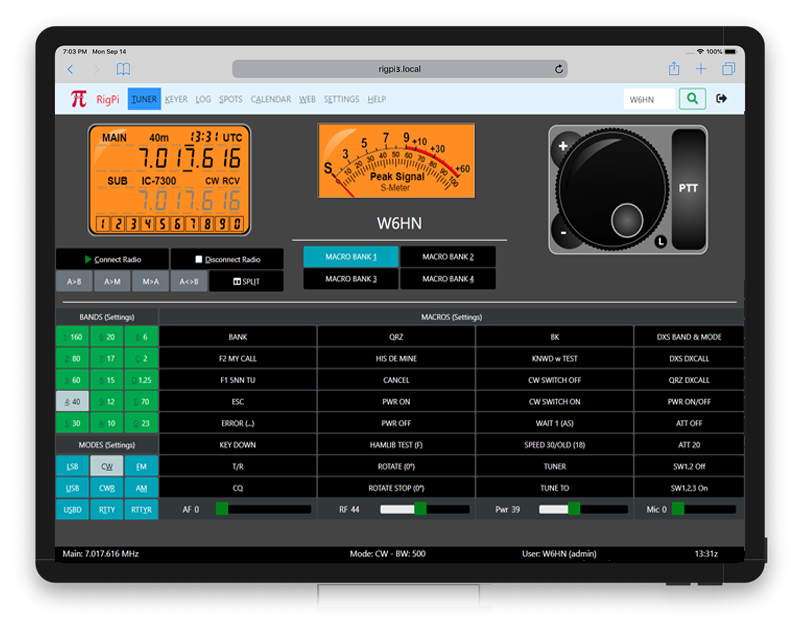
Task: Click the main frequency 7.017.616 display
Action: click(190, 158)
